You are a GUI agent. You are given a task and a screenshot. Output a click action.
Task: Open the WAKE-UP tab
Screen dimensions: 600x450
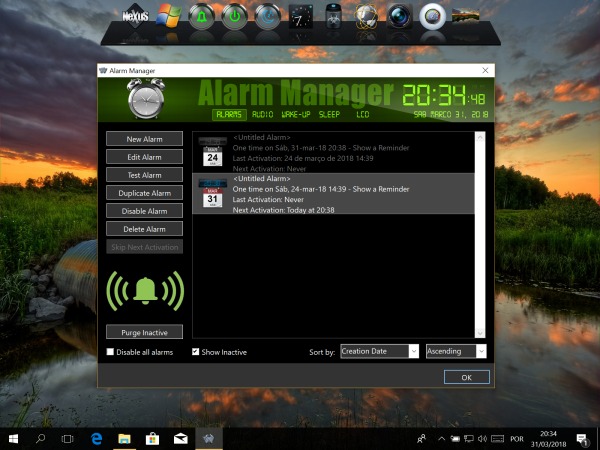click(297, 115)
